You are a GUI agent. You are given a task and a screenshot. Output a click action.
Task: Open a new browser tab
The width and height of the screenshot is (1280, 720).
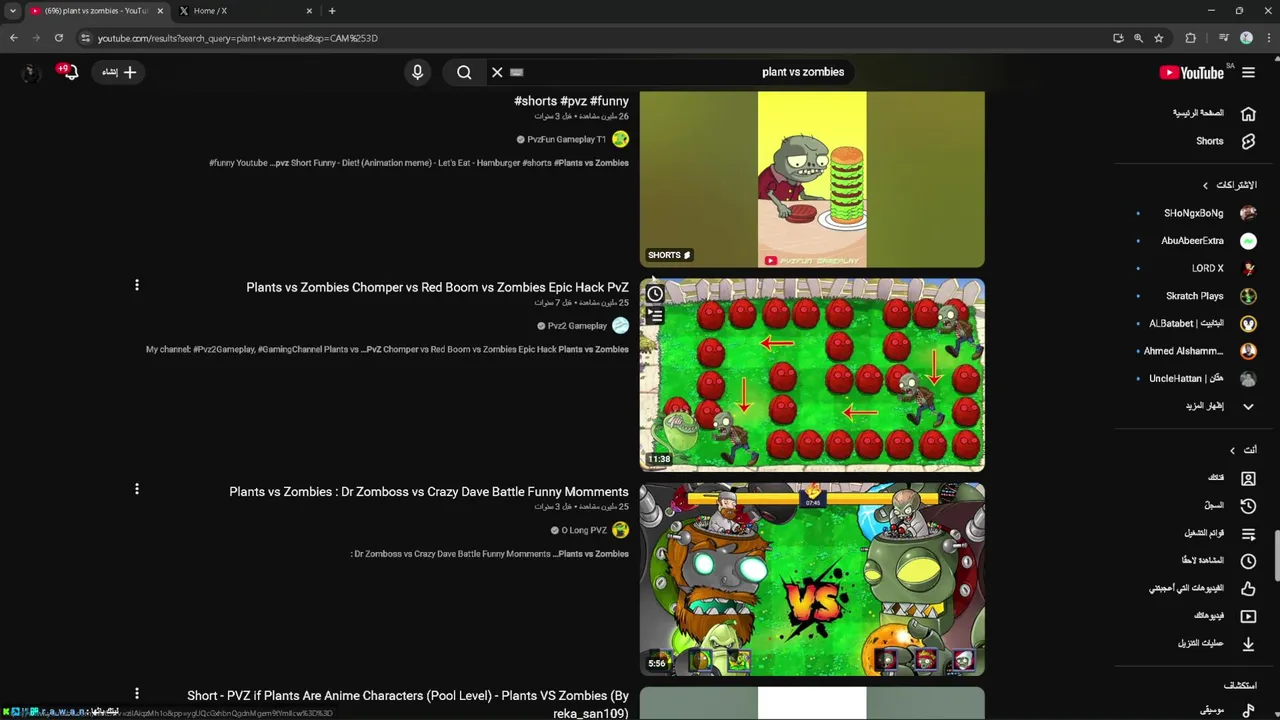click(332, 11)
